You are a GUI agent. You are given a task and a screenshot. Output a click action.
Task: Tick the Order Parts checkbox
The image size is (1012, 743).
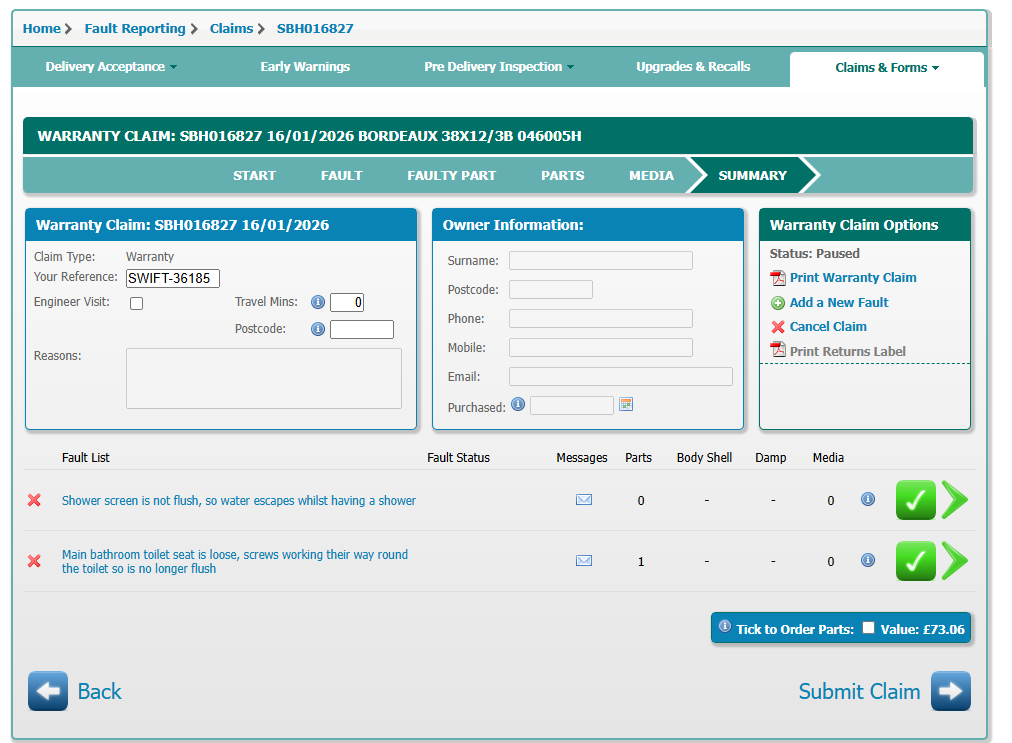coord(868,627)
